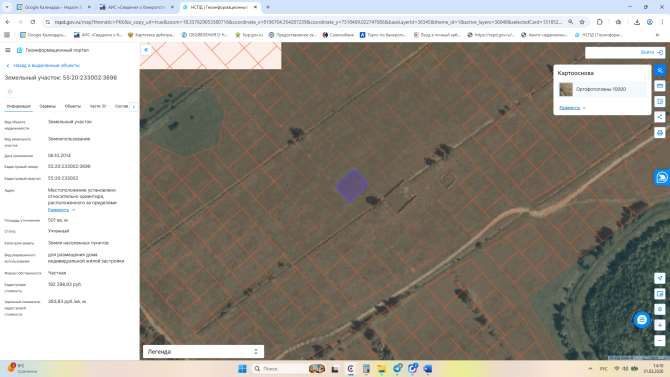Open the hamburger menu of the portal
The height and width of the screenshot is (377, 670).
(8, 50)
